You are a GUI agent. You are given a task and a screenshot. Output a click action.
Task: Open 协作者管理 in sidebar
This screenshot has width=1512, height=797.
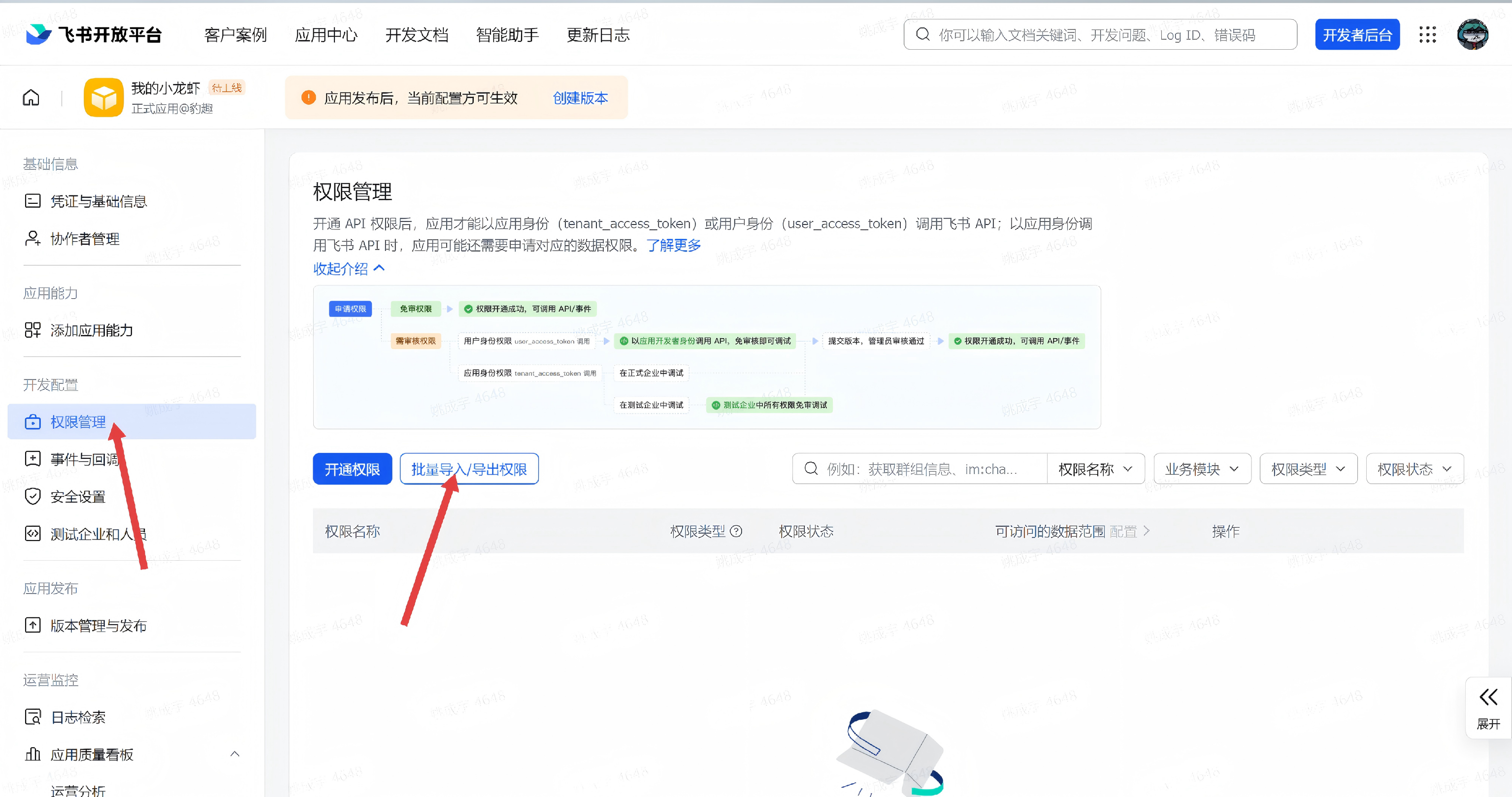131,238
